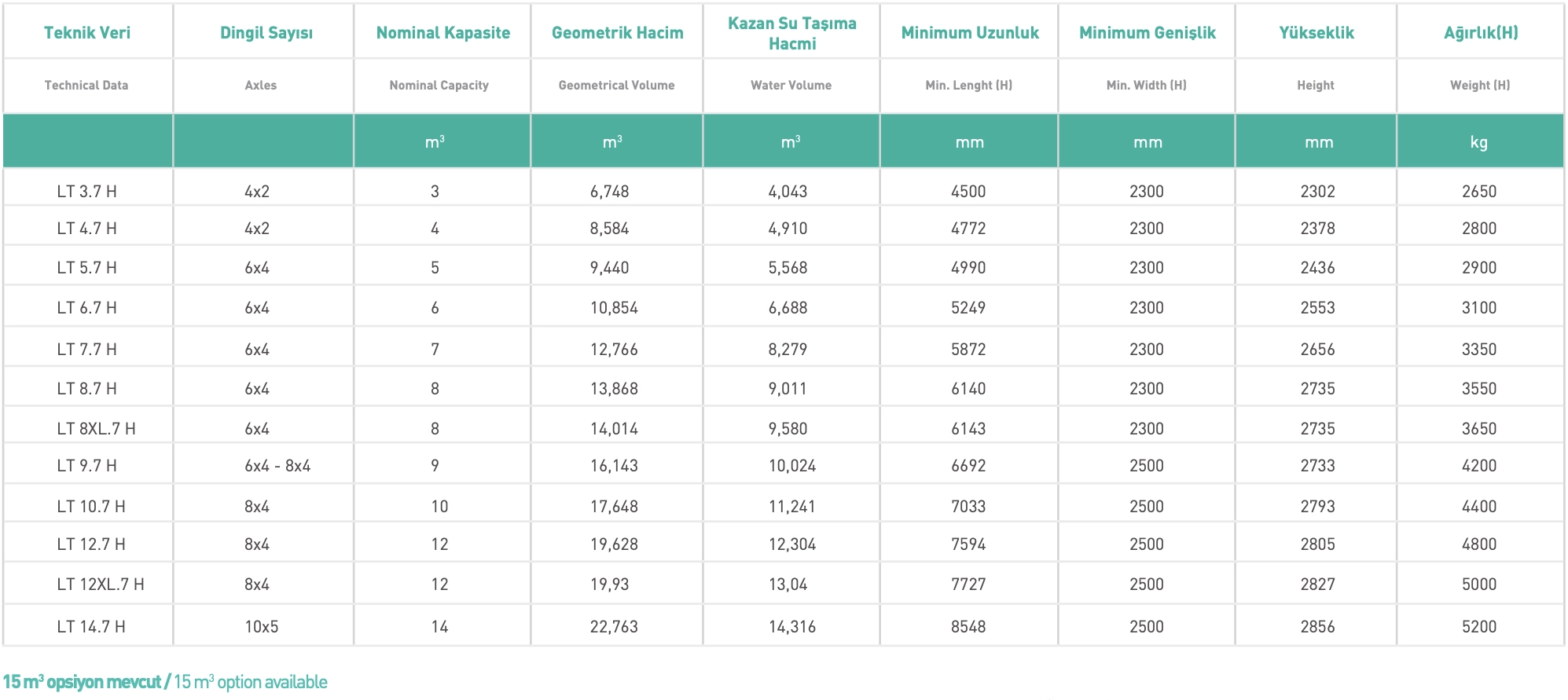
Task: Select the 10x5 axle cell
Action: coord(261,627)
